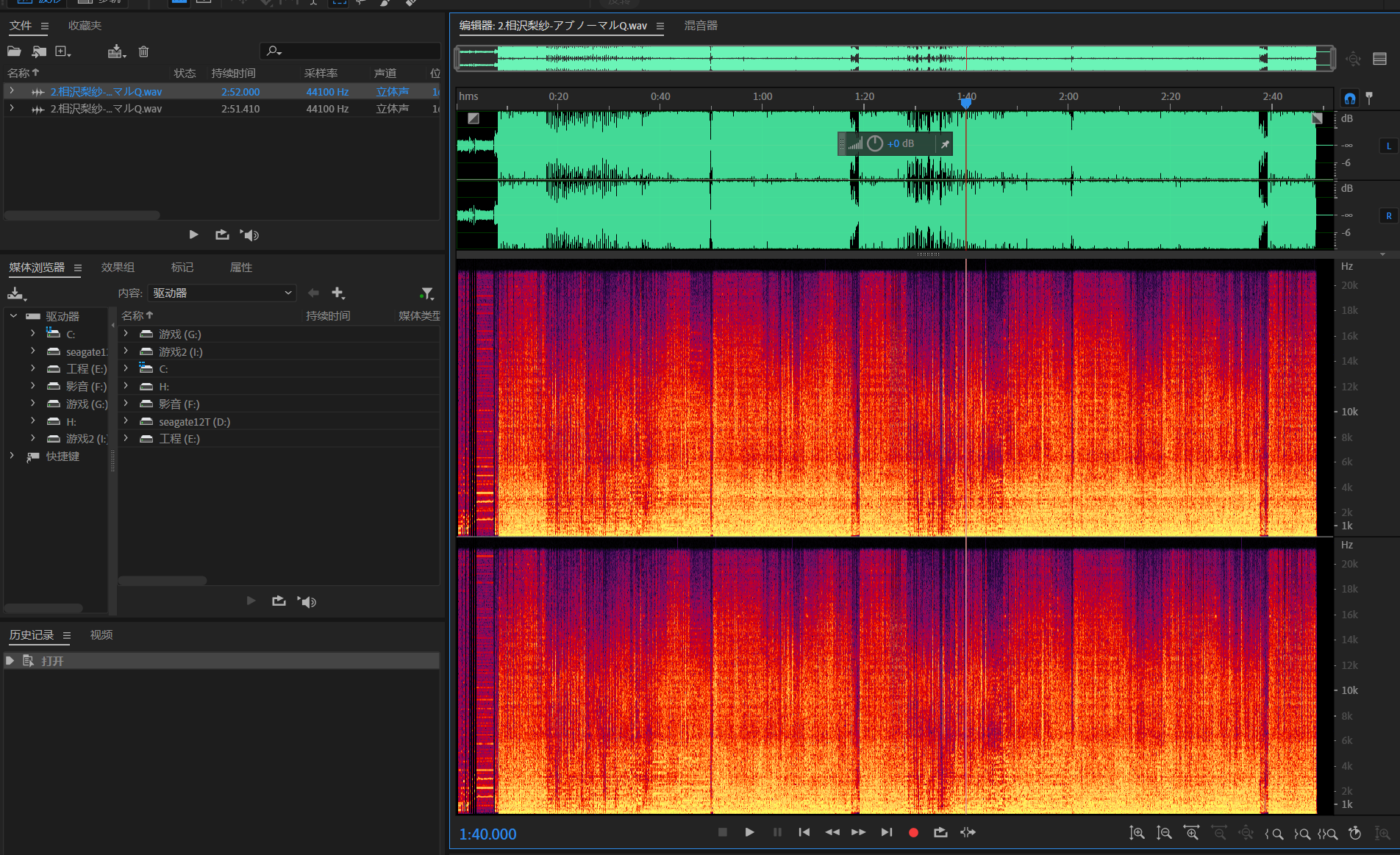Expand the first wav file with 2:52.000 duration
Image resolution: width=1400 pixels, height=855 pixels.
pyautogui.click(x=12, y=91)
